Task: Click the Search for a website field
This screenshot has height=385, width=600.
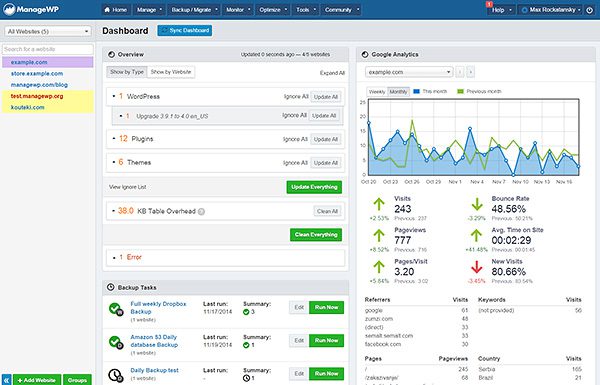Action: [48, 49]
